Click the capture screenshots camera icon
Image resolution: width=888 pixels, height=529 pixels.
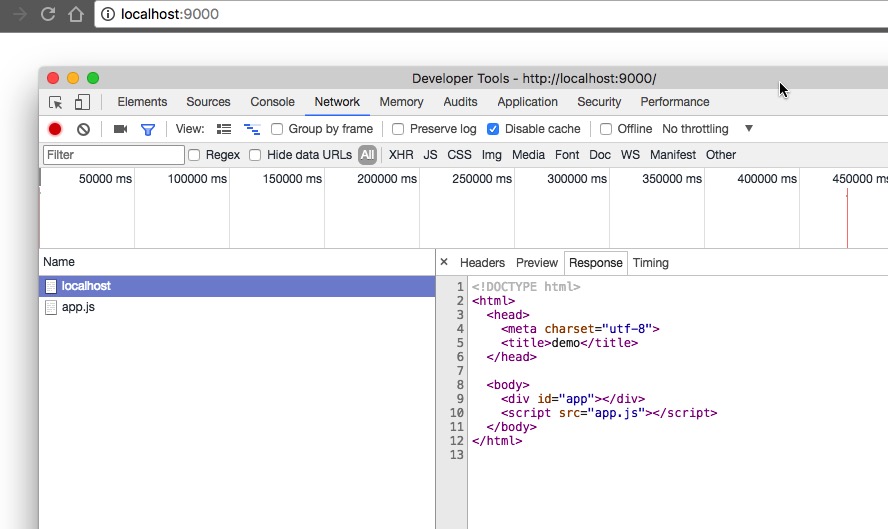[120, 129]
